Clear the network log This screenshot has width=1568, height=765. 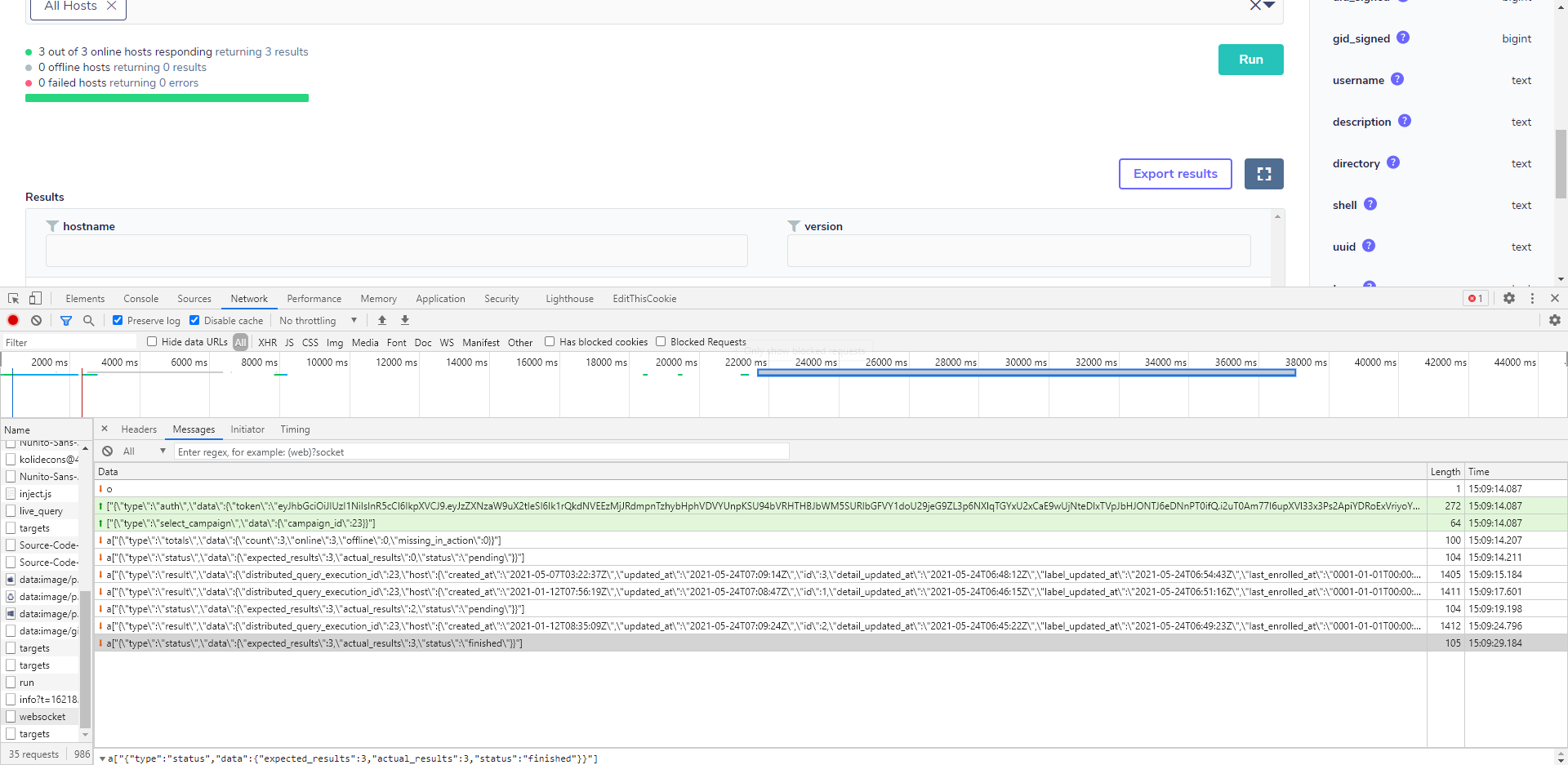pos(36,320)
